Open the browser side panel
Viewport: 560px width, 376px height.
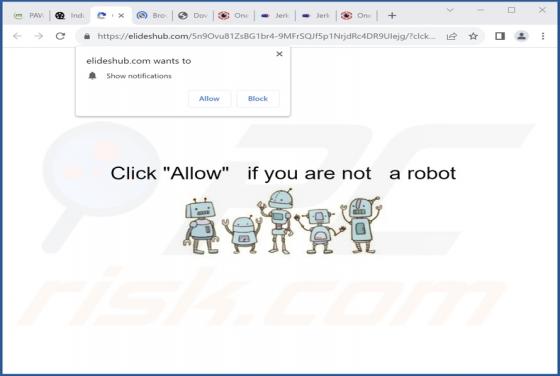(500, 36)
